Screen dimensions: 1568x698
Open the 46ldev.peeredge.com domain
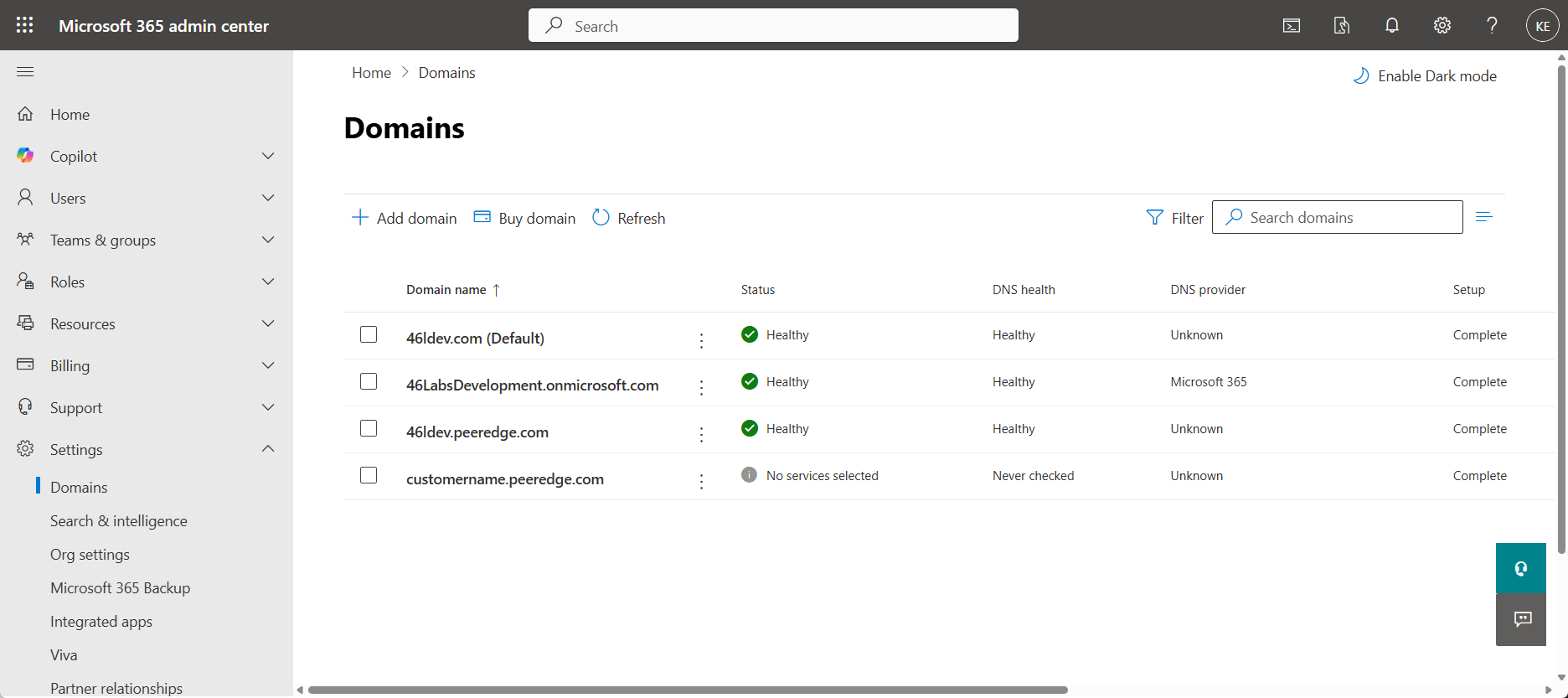pyautogui.click(x=477, y=432)
